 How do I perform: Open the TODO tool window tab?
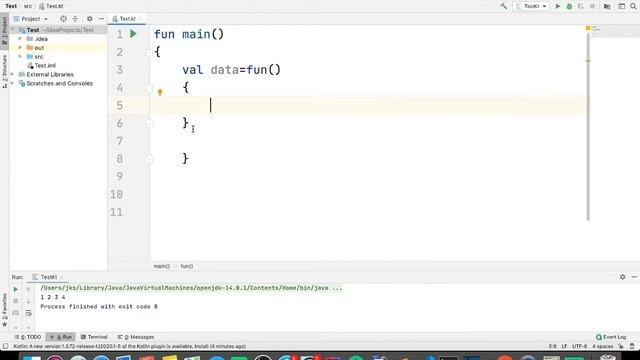click(28, 337)
